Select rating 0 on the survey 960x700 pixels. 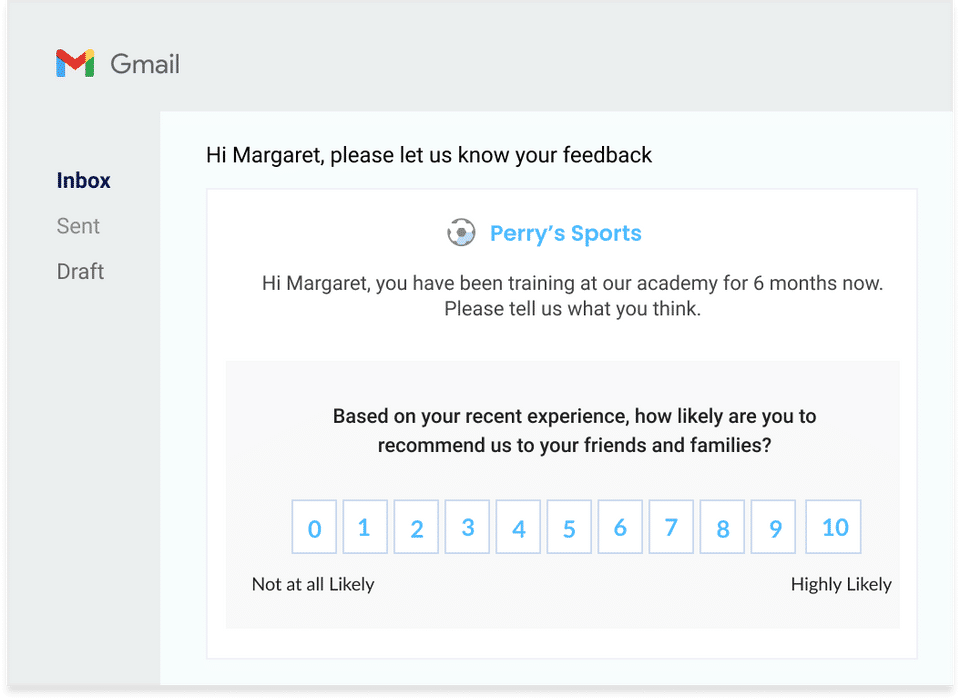[314, 527]
